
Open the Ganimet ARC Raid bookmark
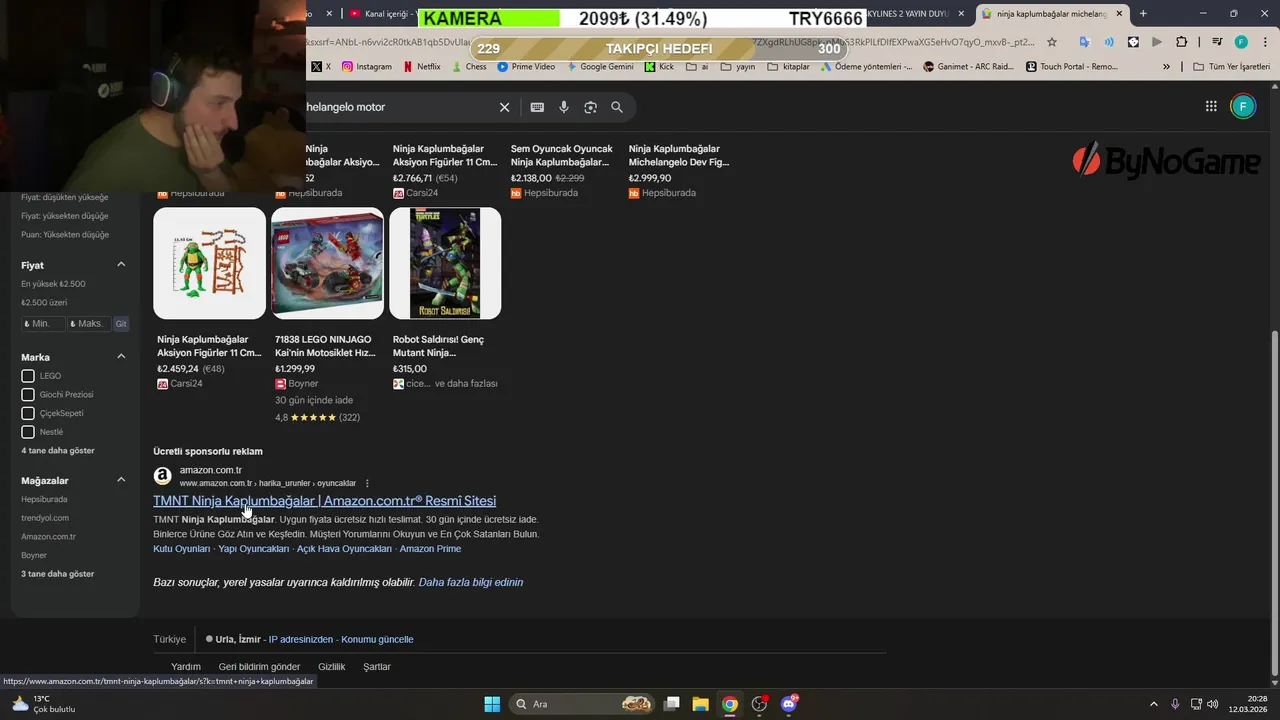tap(969, 67)
